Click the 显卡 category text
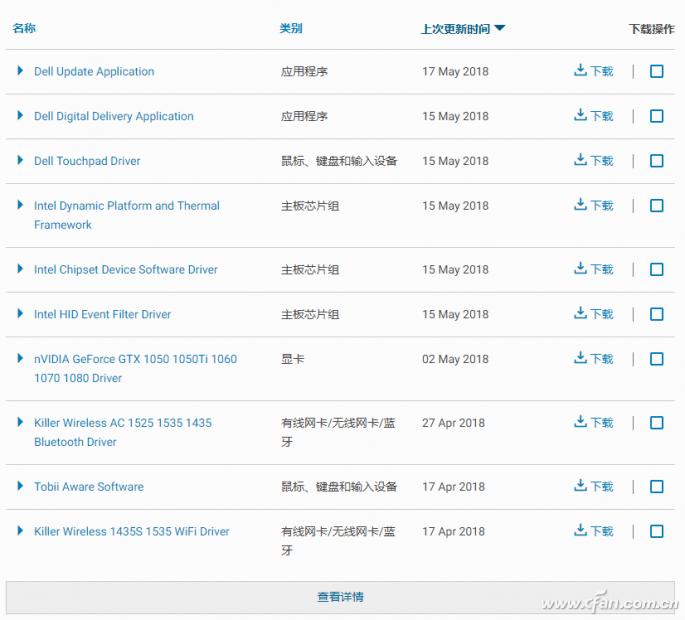This screenshot has height=620, width=685. pos(292,359)
